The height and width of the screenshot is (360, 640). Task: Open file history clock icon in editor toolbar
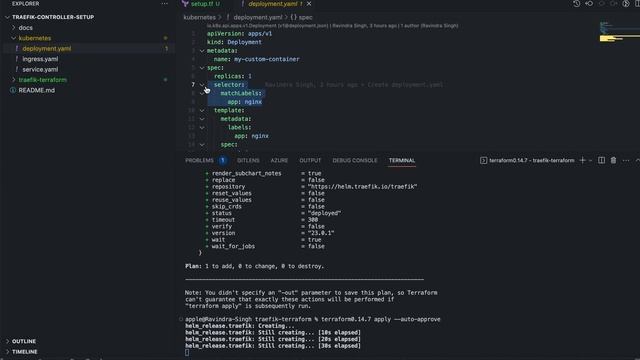coord(576,4)
